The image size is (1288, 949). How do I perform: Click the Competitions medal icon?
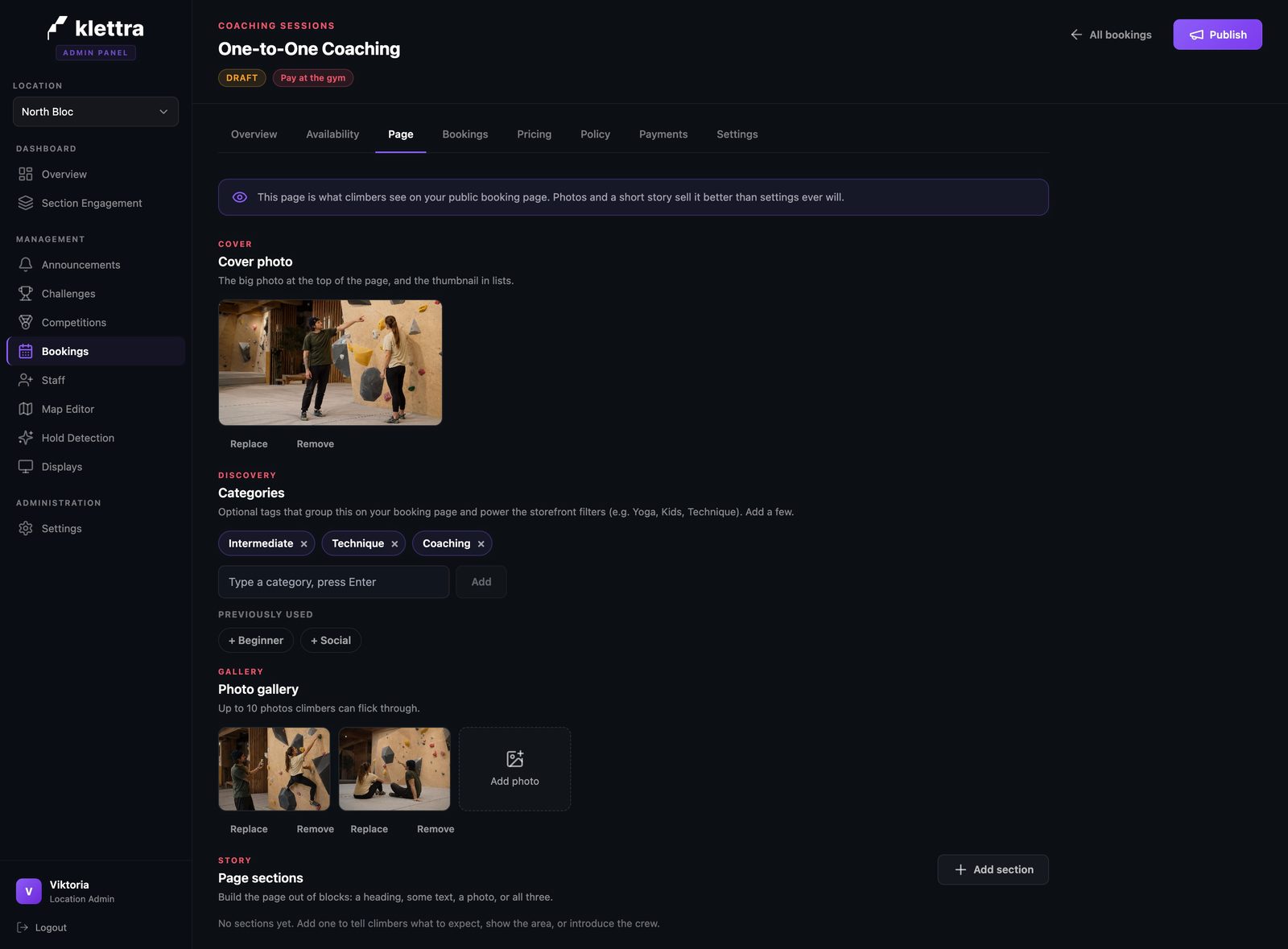(26, 323)
